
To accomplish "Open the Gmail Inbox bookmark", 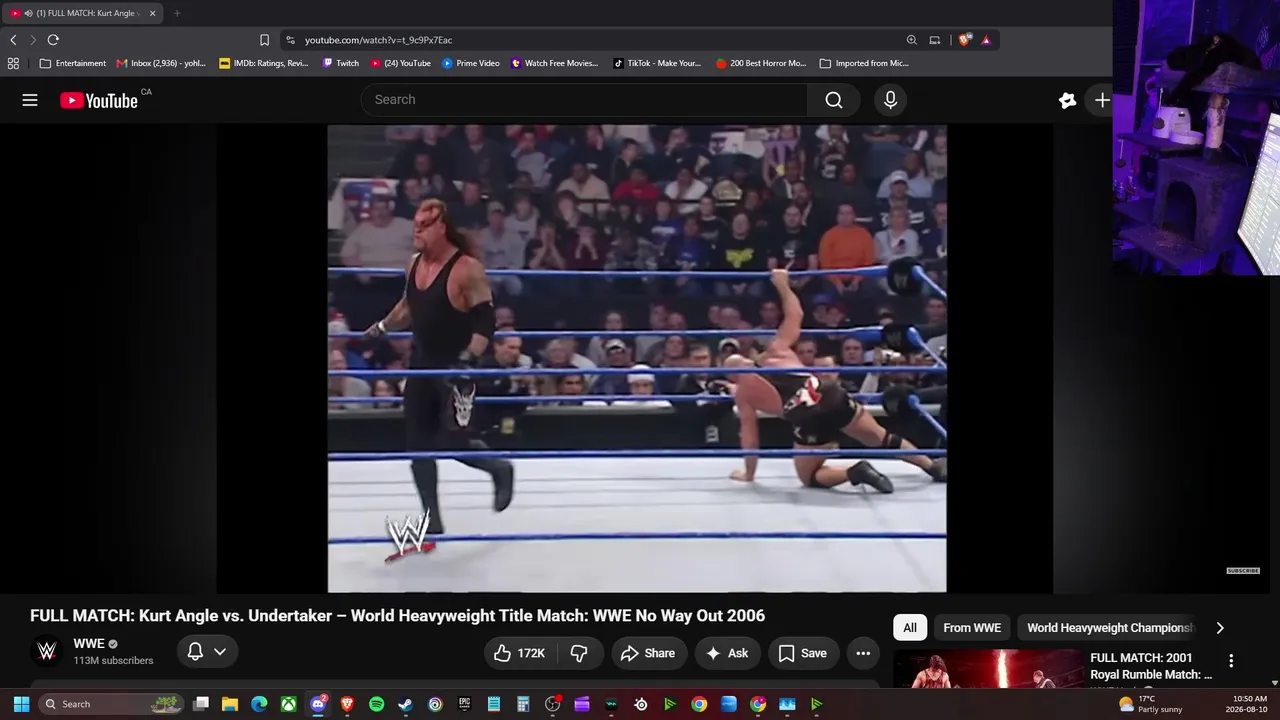I will [x=161, y=63].
